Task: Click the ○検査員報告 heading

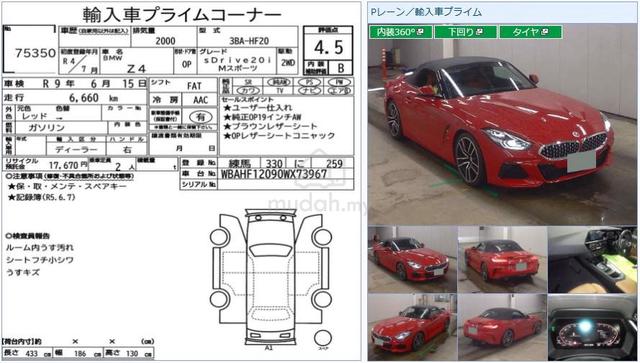Action: [28, 236]
